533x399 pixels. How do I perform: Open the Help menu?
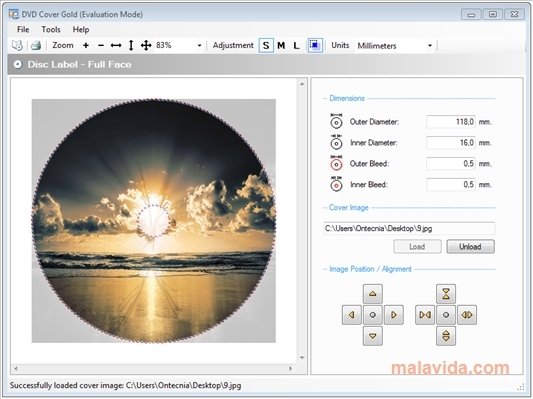(x=81, y=30)
